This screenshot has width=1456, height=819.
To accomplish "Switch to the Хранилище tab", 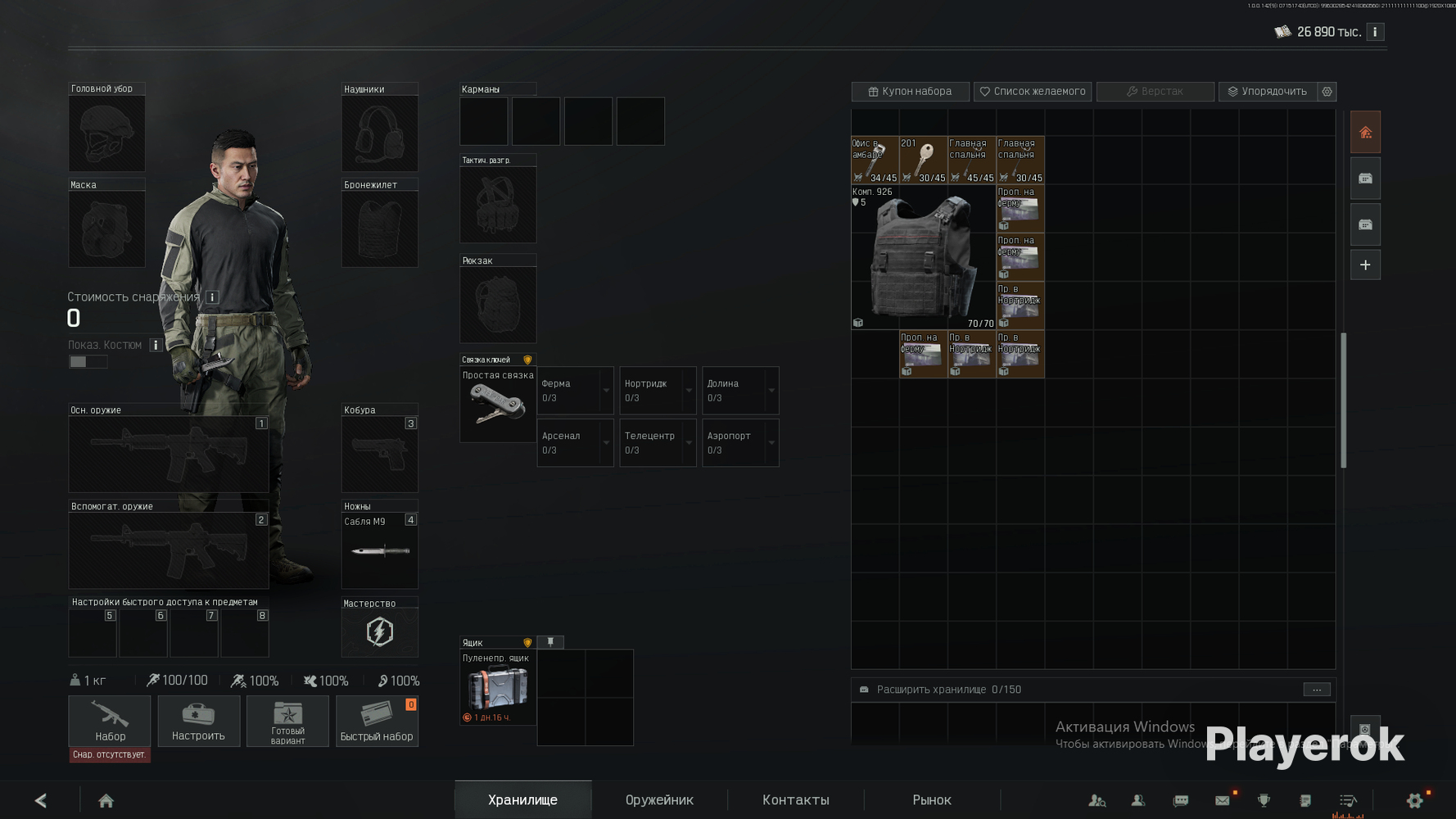I will [x=522, y=800].
